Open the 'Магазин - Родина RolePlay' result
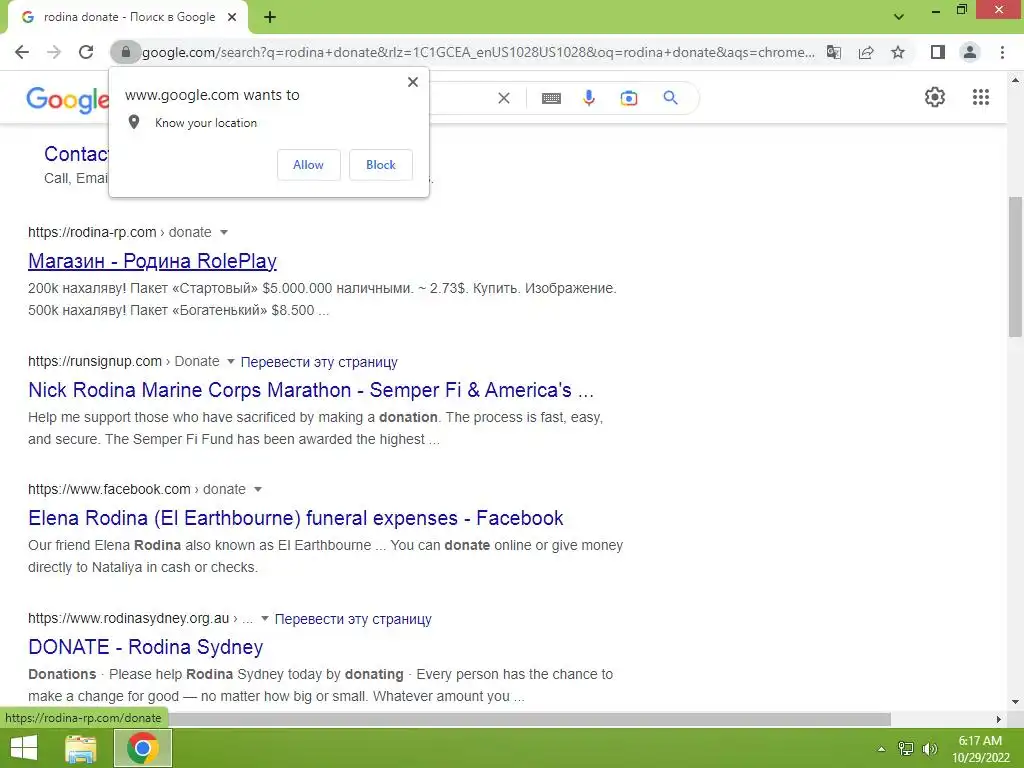 click(152, 261)
